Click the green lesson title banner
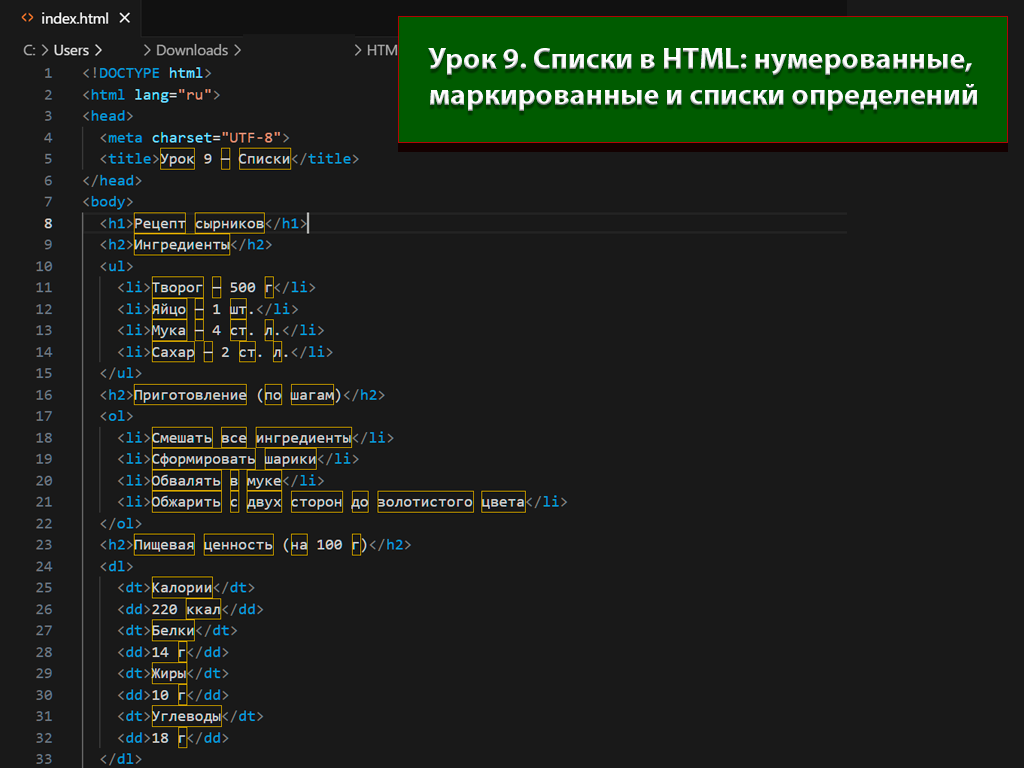 pyautogui.click(x=702, y=79)
